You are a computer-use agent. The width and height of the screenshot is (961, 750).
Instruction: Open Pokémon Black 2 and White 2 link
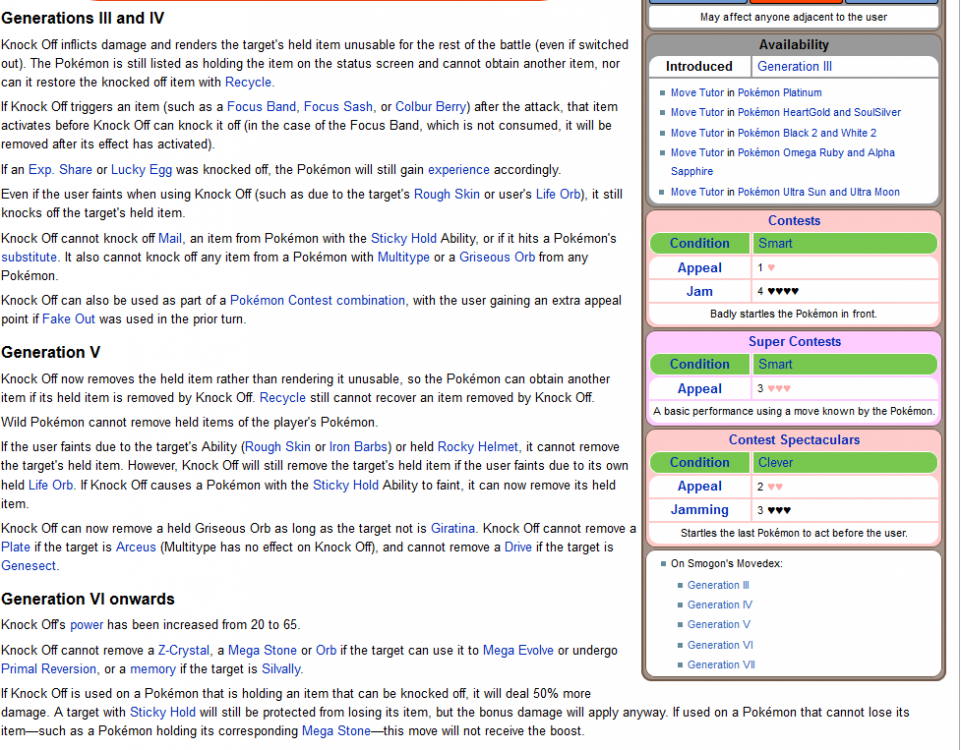pyautogui.click(x=807, y=133)
